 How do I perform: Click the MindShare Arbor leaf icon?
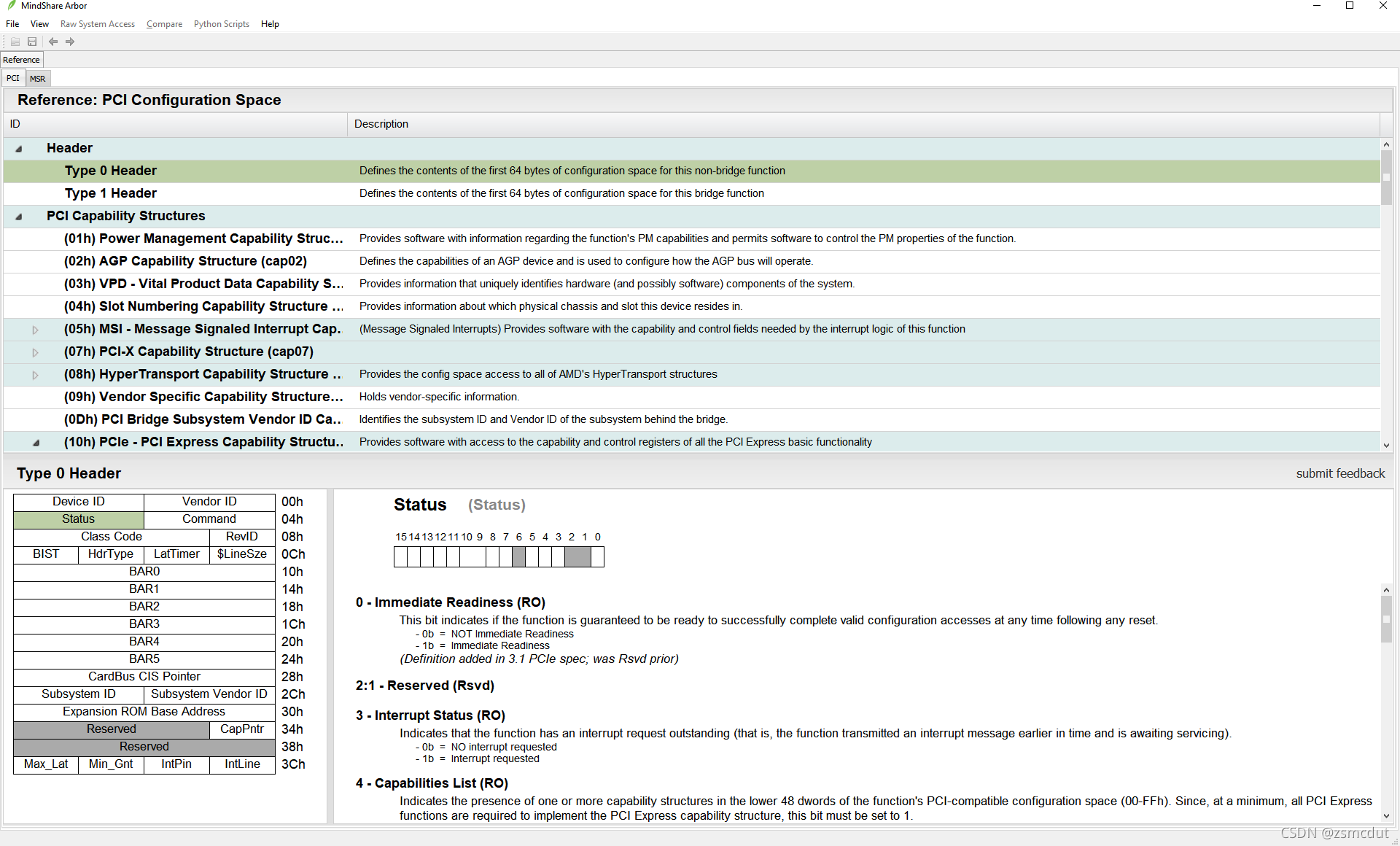click(x=11, y=6)
